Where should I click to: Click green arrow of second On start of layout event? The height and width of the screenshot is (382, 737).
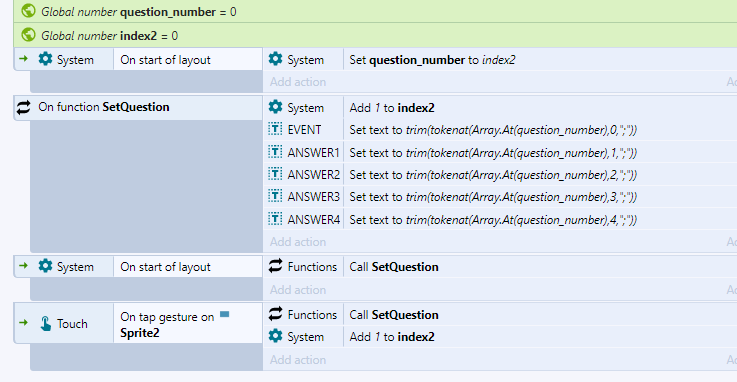[24, 266]
